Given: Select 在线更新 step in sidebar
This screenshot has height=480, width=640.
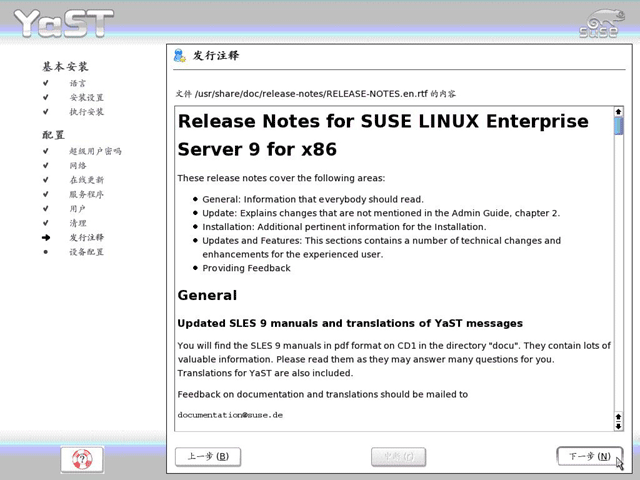Looking at the screenshot, I should pos(87,180).
